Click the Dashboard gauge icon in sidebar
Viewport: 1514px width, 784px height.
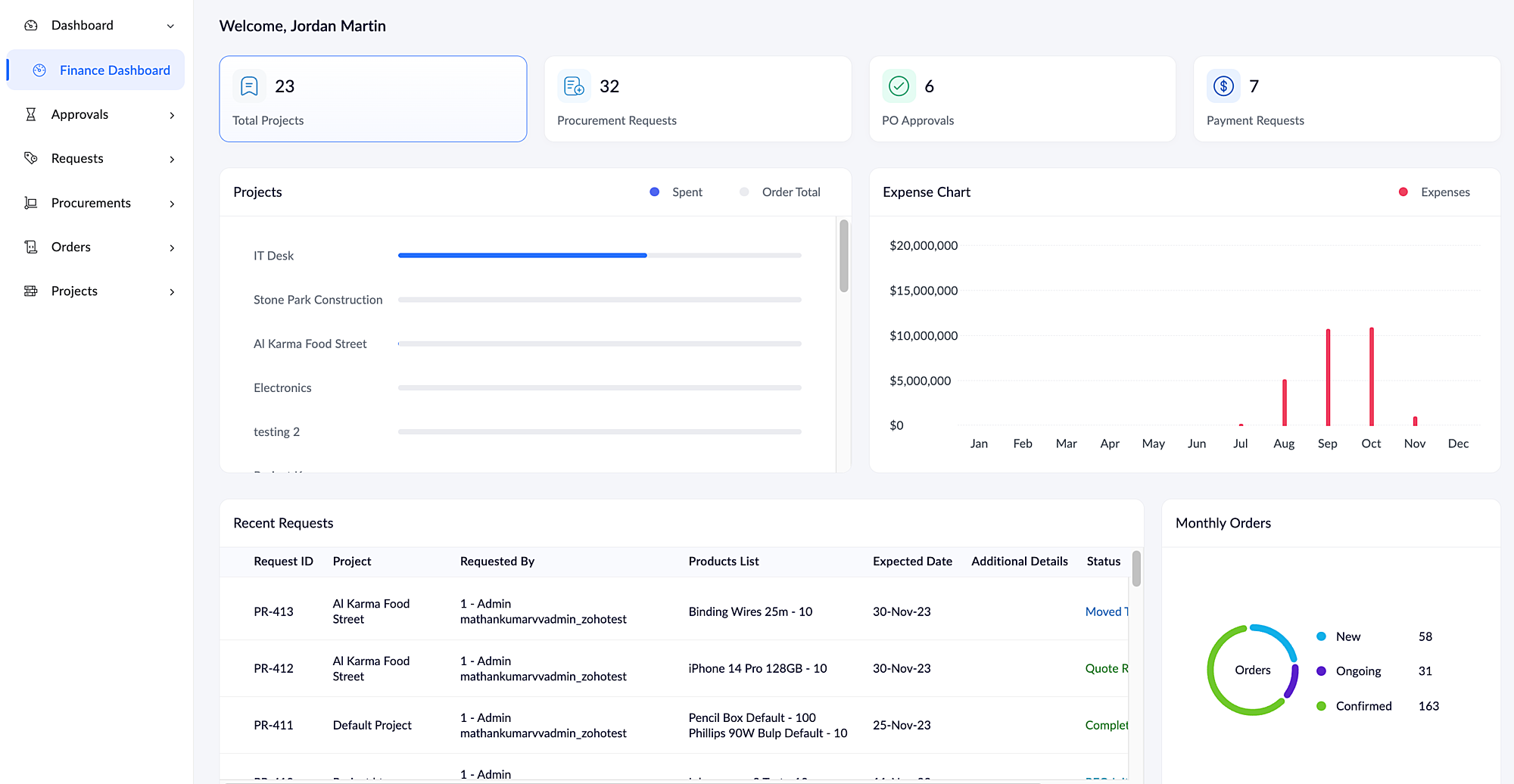(x=31, y=25)
